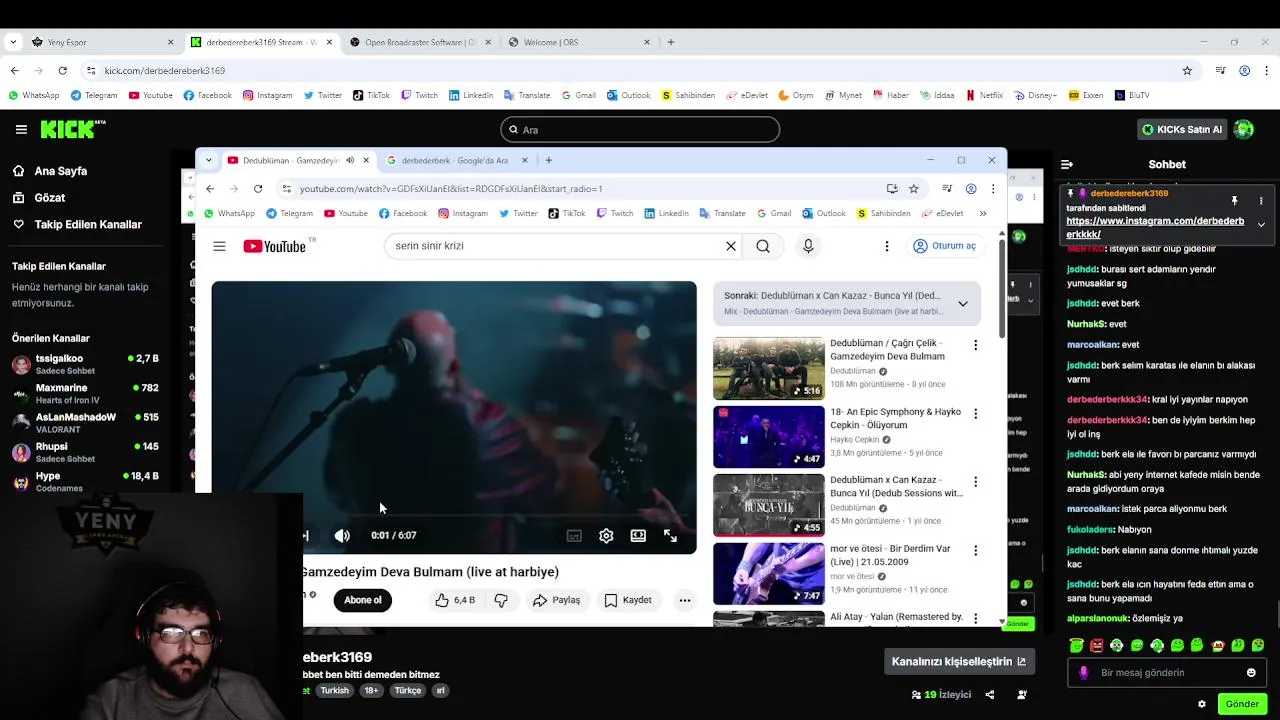Open options for Ölüyorum video
This screenshot has height=720, width=1280.
(975, 413)
